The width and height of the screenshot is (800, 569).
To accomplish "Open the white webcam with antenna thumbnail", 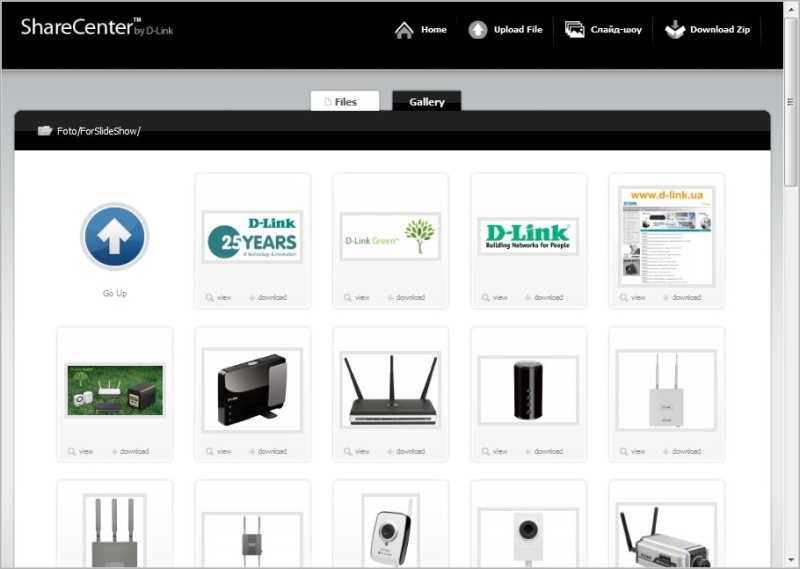I will (x=390, y=530).
